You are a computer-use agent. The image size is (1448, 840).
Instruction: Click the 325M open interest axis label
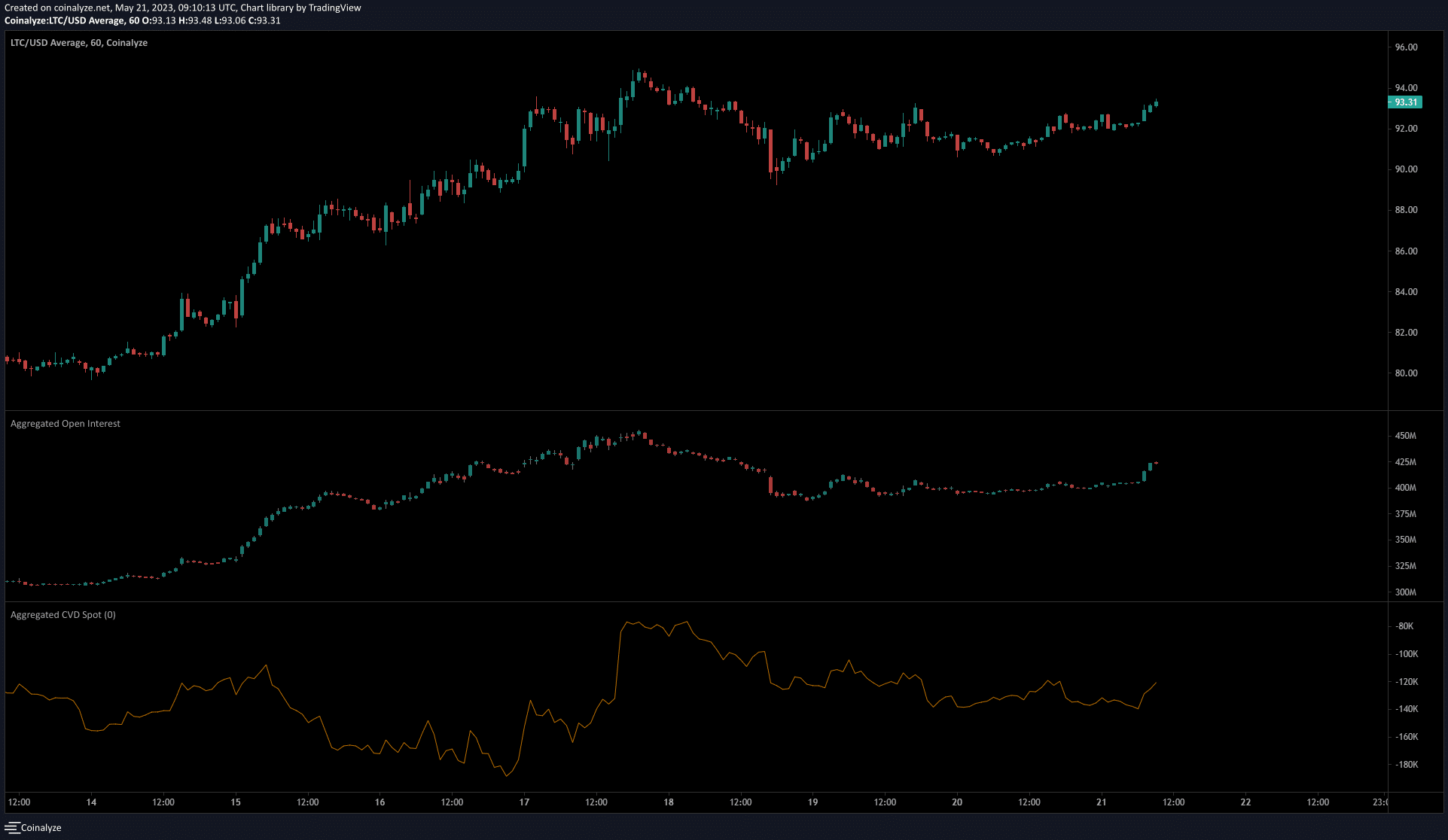coord(1405,566)
